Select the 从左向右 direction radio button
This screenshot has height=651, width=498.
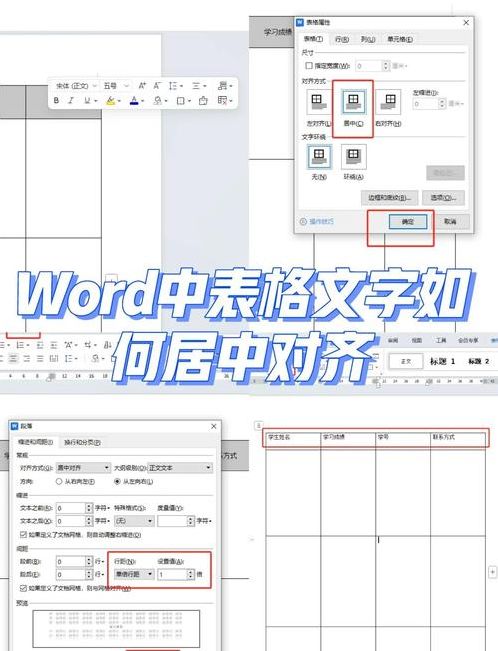117,482
